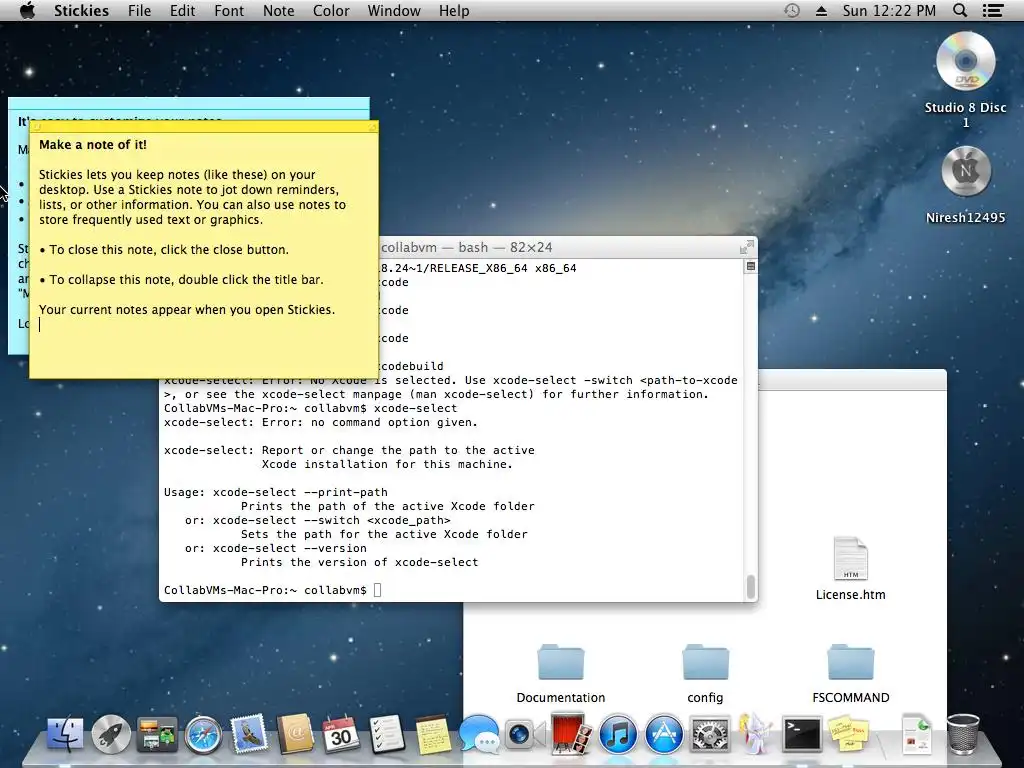Screen dimensions: 1024x768
Task: Select the config folder in Finder
Action: coord(705,673)
